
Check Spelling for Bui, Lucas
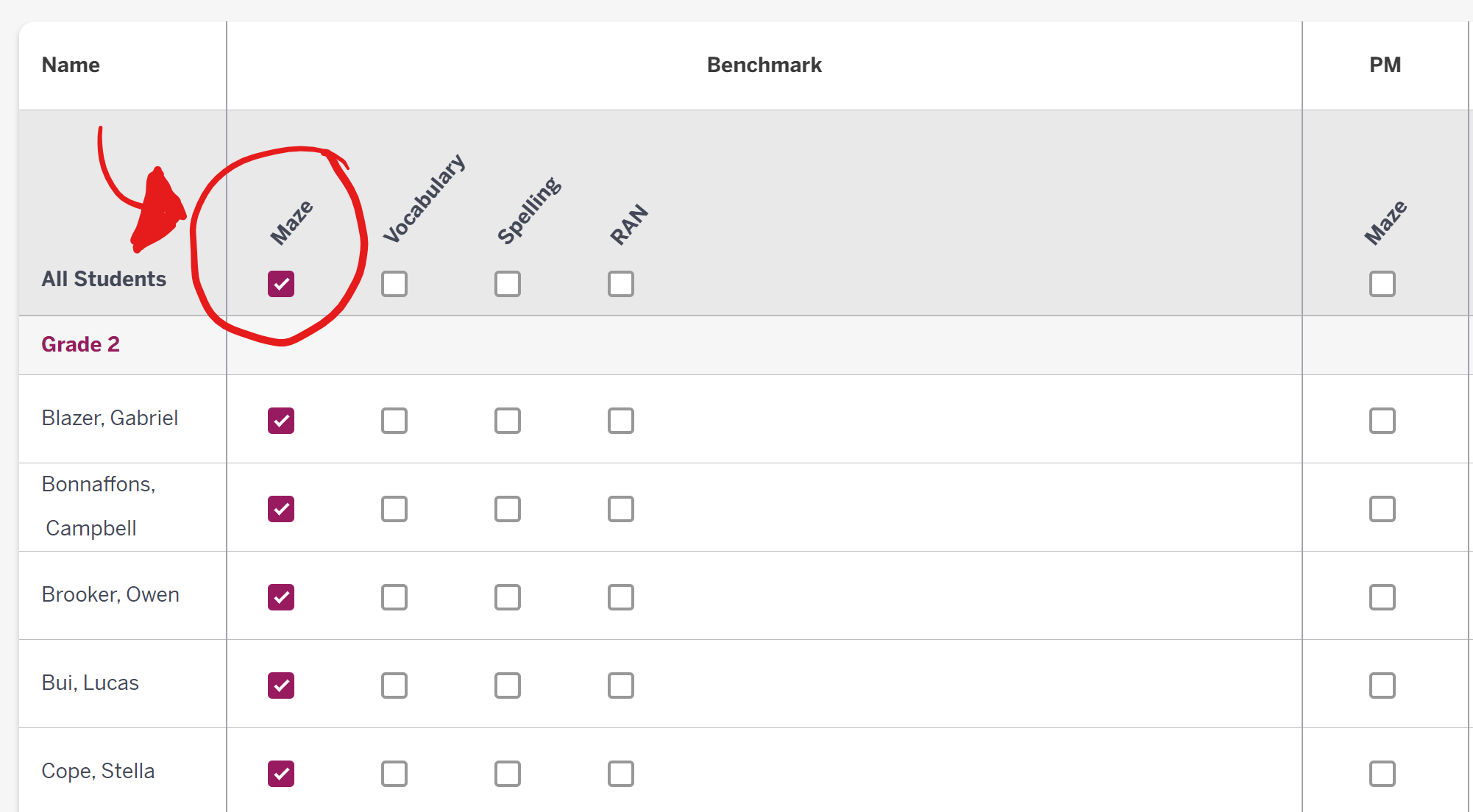pos(507,685)
